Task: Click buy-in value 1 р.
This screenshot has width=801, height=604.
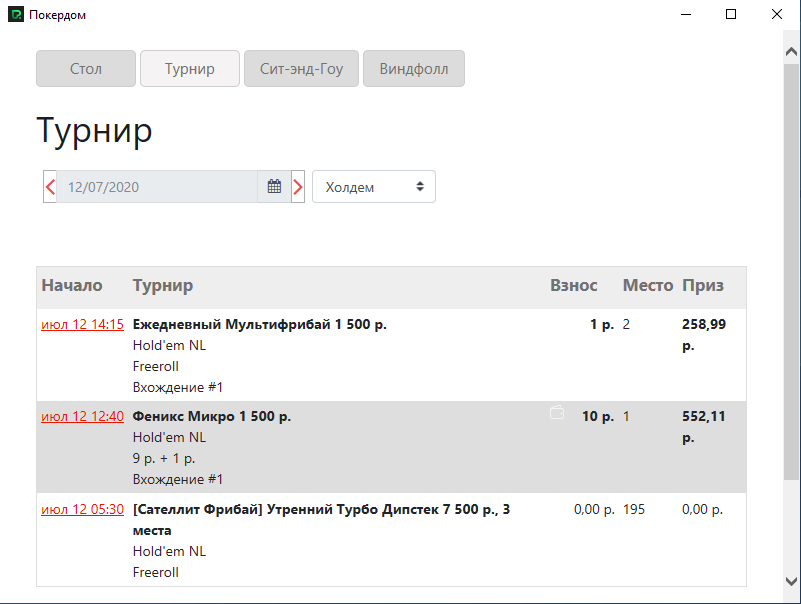Action: point(602,324)
